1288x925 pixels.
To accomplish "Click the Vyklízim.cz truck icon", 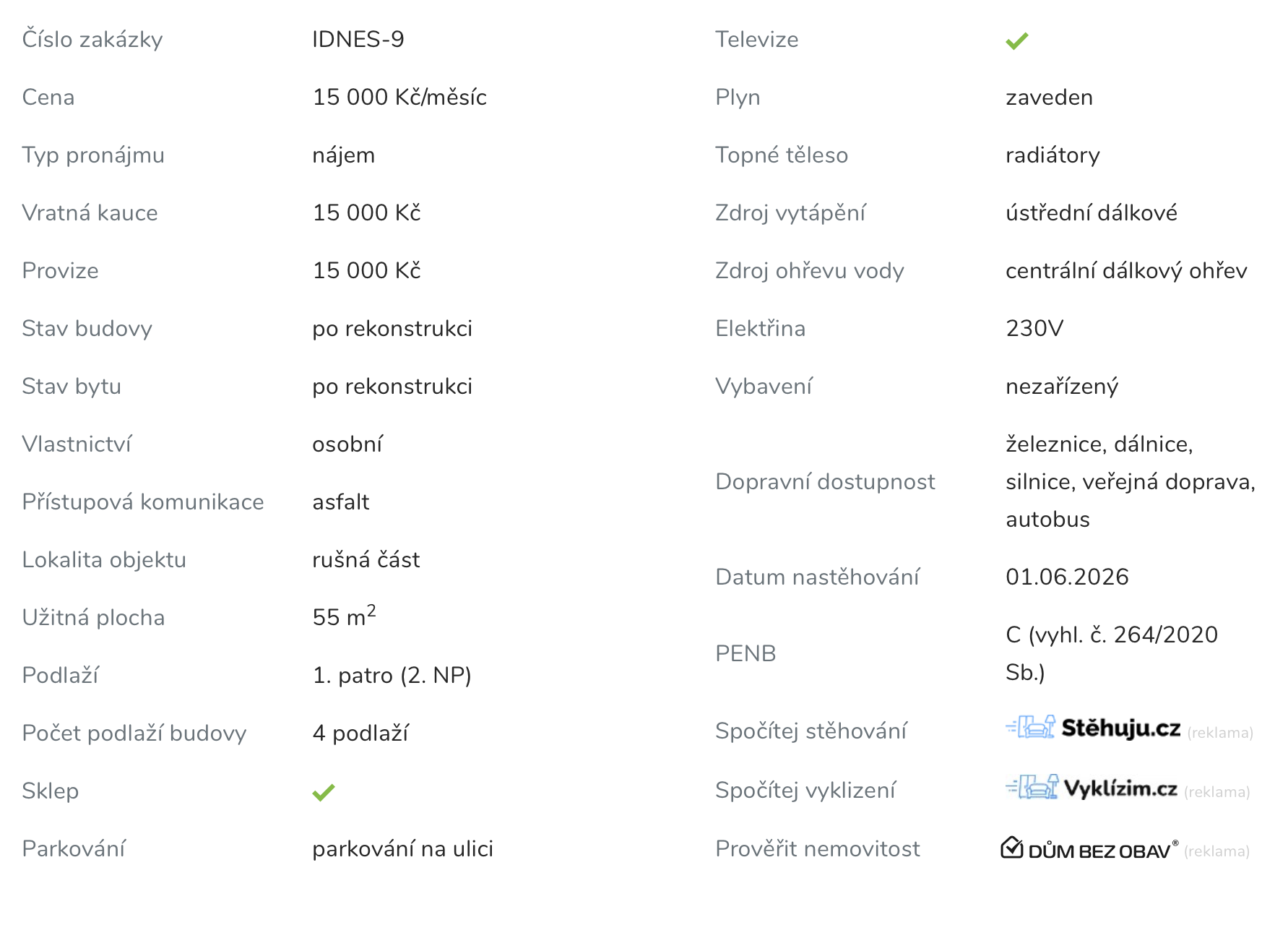I will (1032, 787).
